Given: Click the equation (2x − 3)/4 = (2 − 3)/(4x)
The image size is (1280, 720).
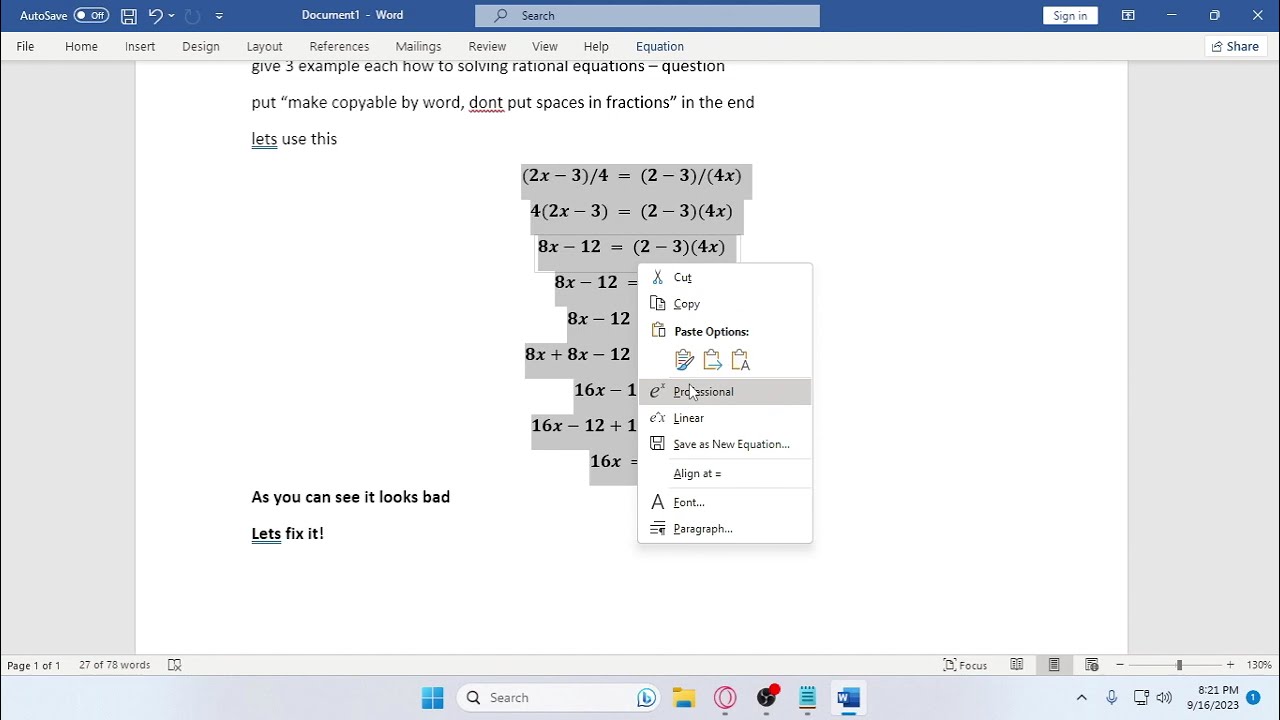Looking at the screenshot, I should pos(632,176).
